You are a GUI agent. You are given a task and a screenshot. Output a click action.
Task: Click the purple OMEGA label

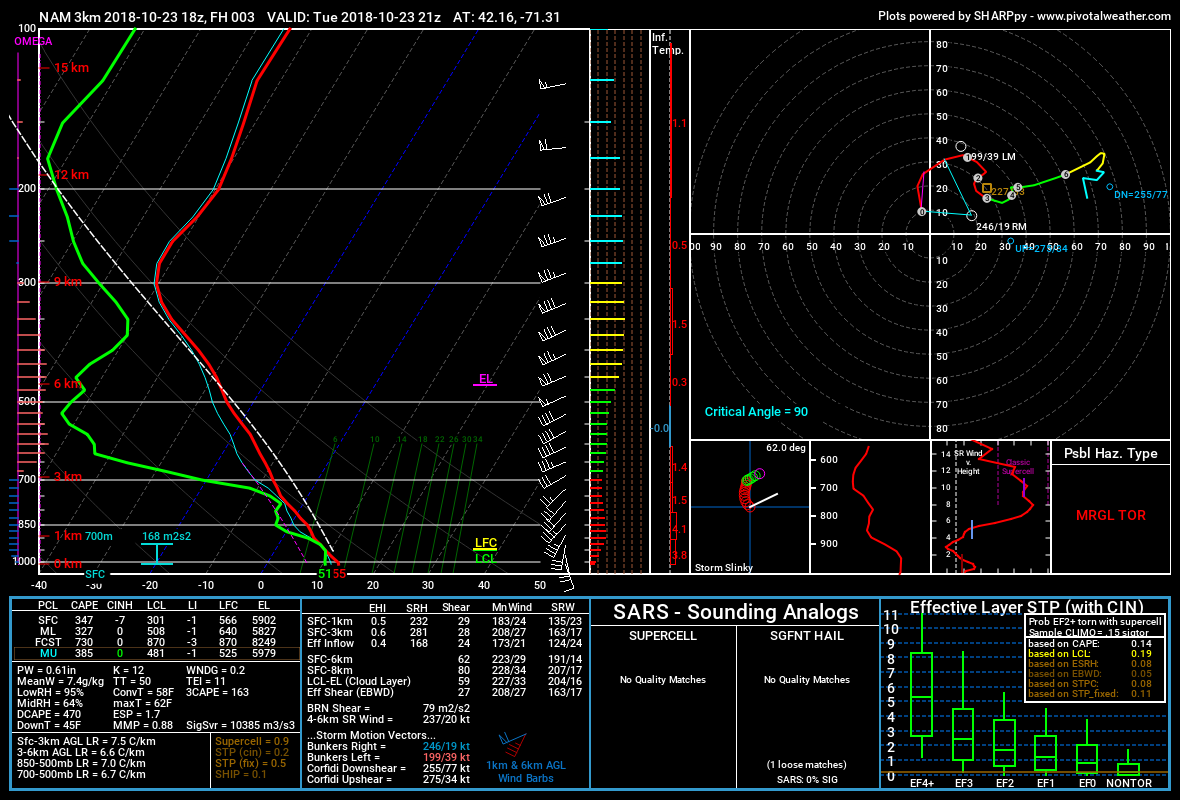33,41
